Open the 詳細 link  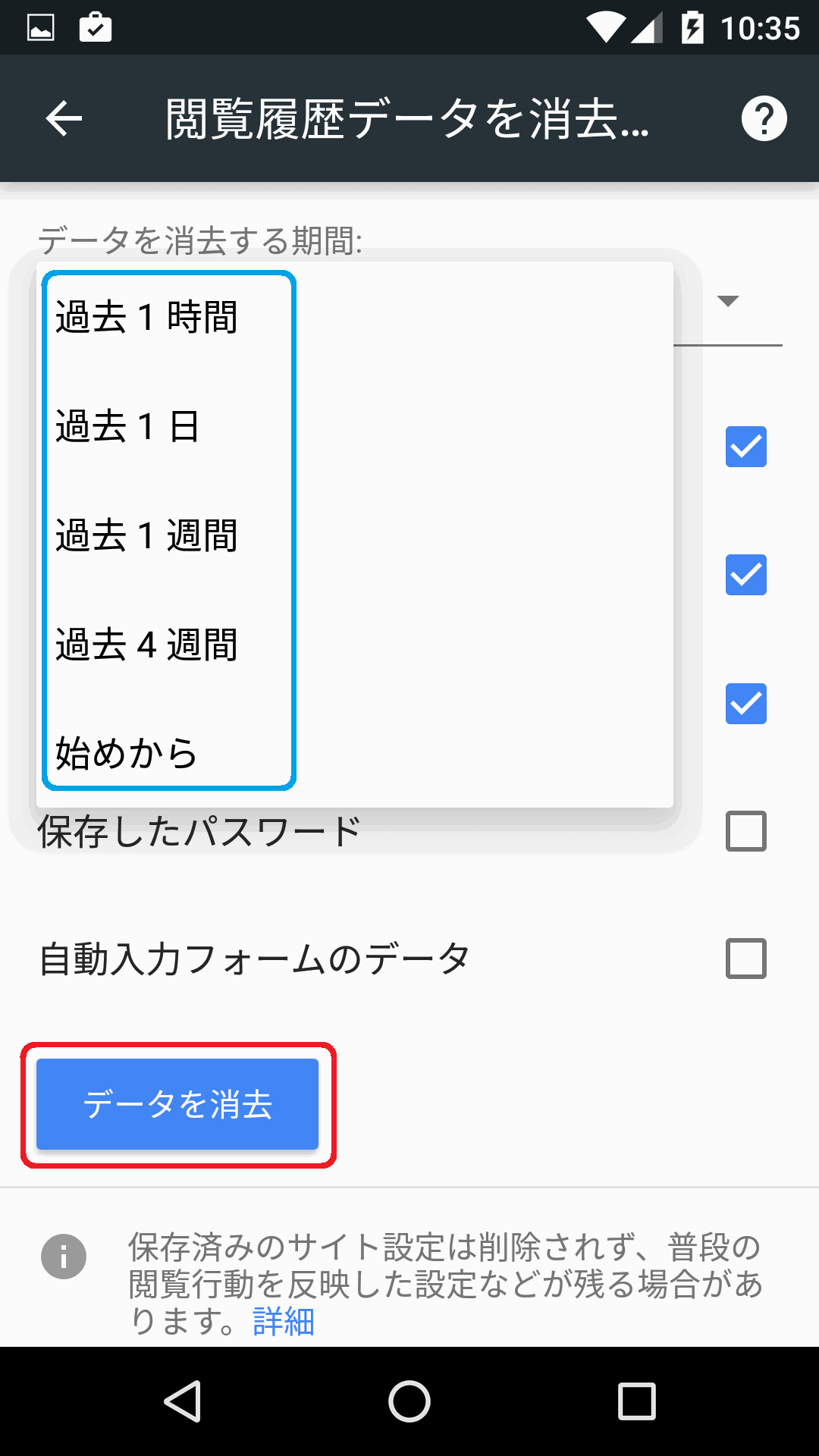coord(284,1321)
